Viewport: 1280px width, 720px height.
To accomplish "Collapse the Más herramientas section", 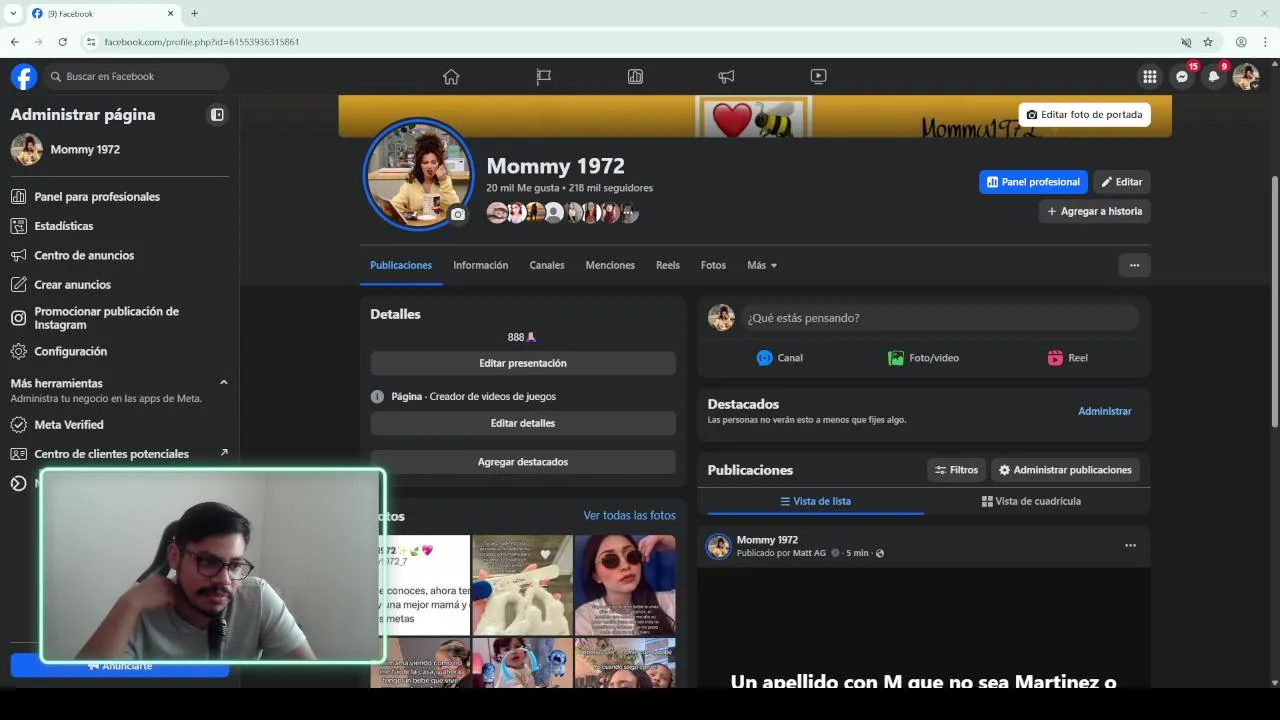I will click(x=224, y=382).
